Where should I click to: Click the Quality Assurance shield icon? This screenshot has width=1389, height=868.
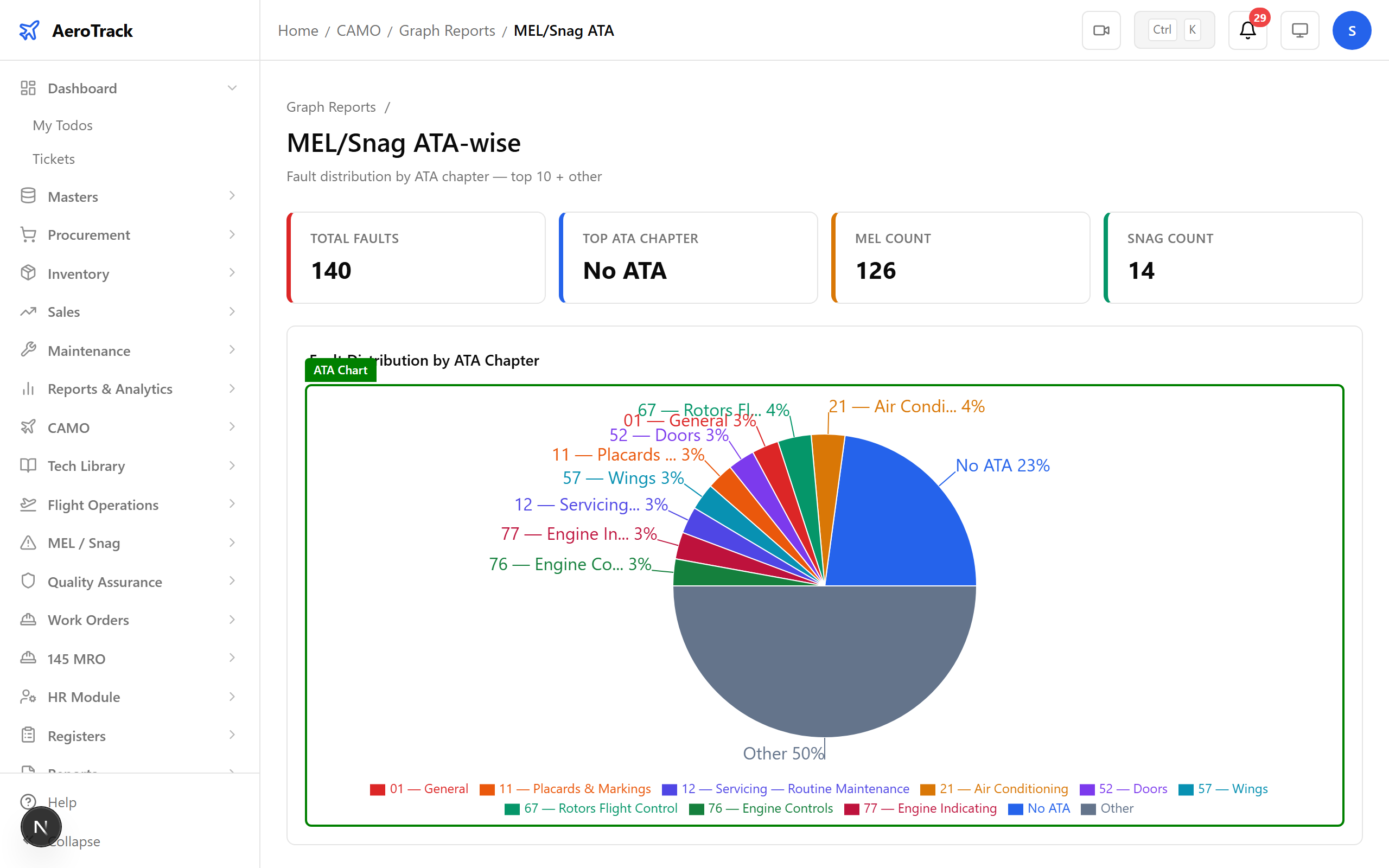pos(28,581)
